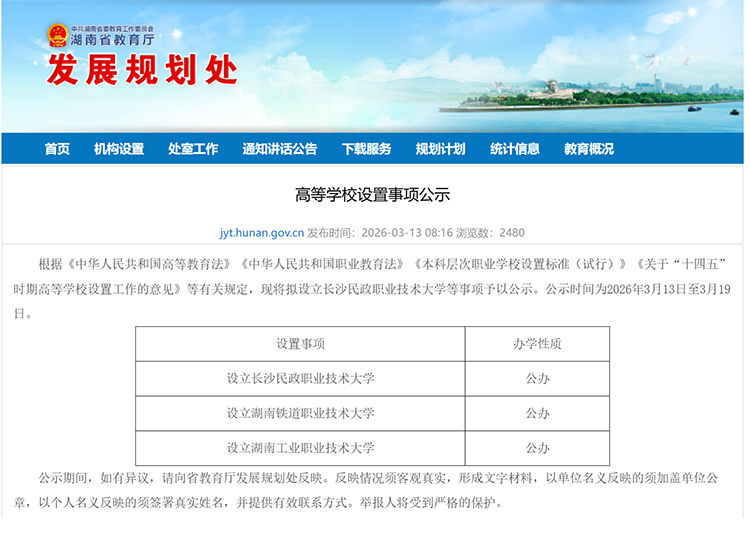Viewport: 750px width, 533px height.
Task: Open the 通知讲话公告 menu item
Action: coord(279,149)
